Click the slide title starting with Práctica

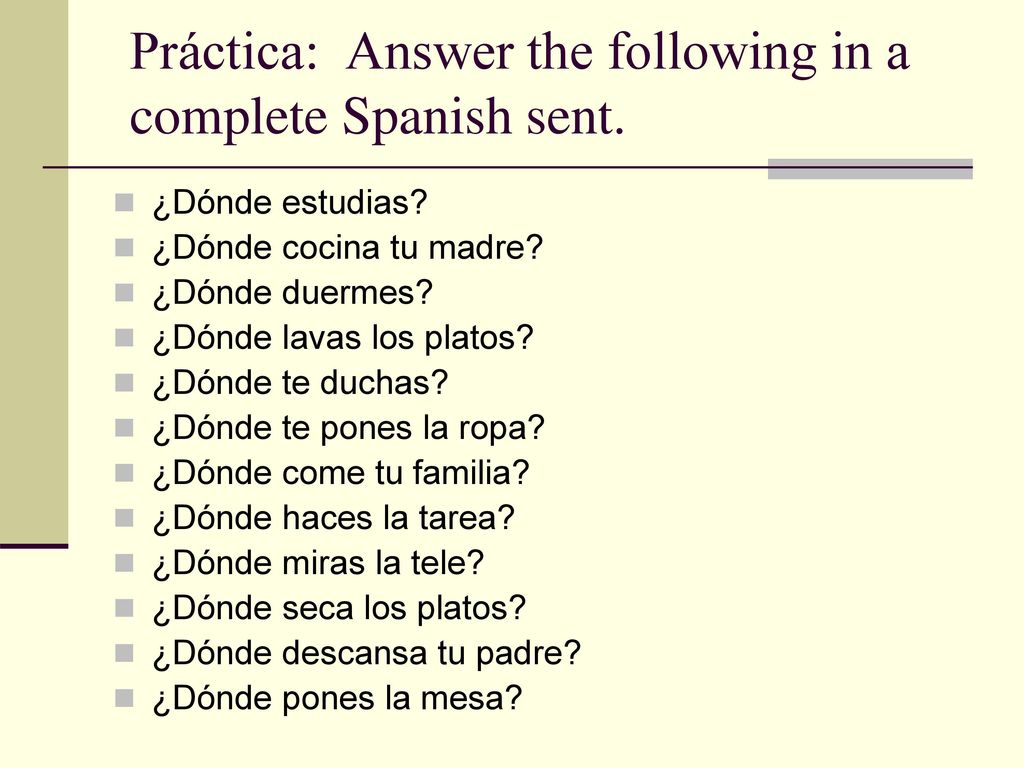[x=519, y=85]
